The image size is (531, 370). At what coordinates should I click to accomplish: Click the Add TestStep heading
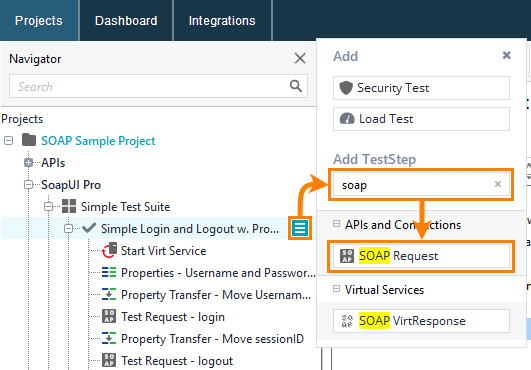pos(375,159)
